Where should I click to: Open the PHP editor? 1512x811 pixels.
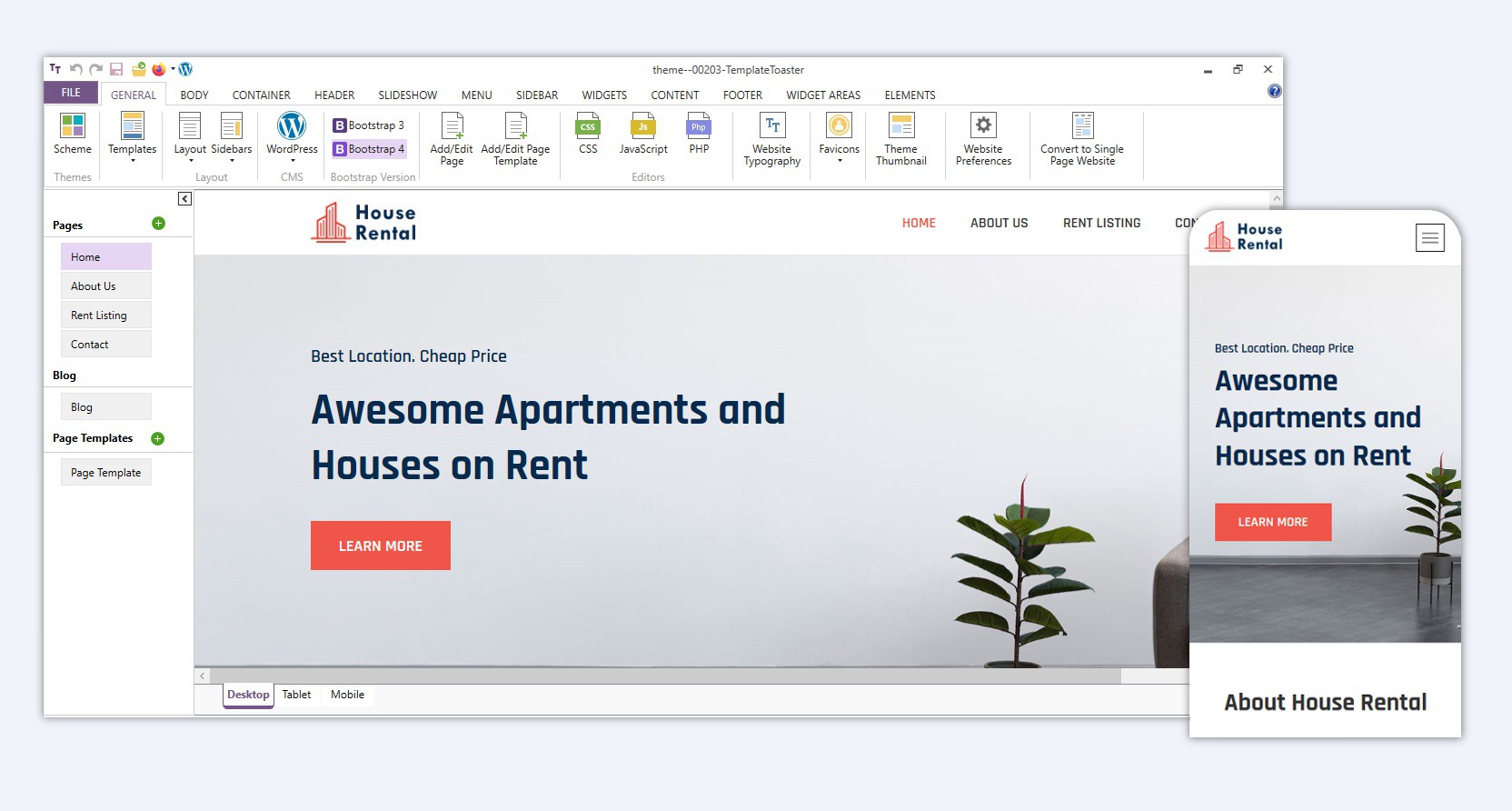(x=699, y=133)
